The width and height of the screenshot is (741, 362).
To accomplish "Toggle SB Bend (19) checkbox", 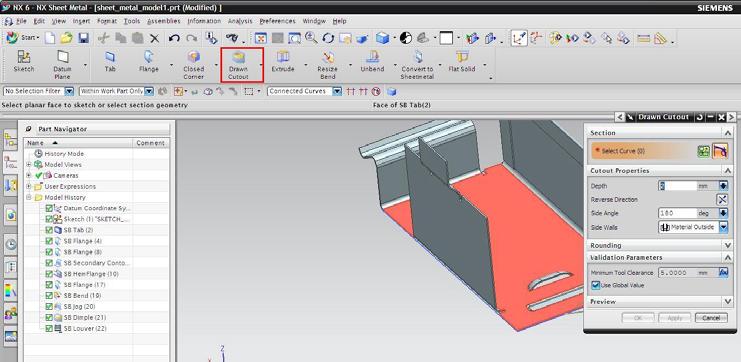I will pos(49,296).
